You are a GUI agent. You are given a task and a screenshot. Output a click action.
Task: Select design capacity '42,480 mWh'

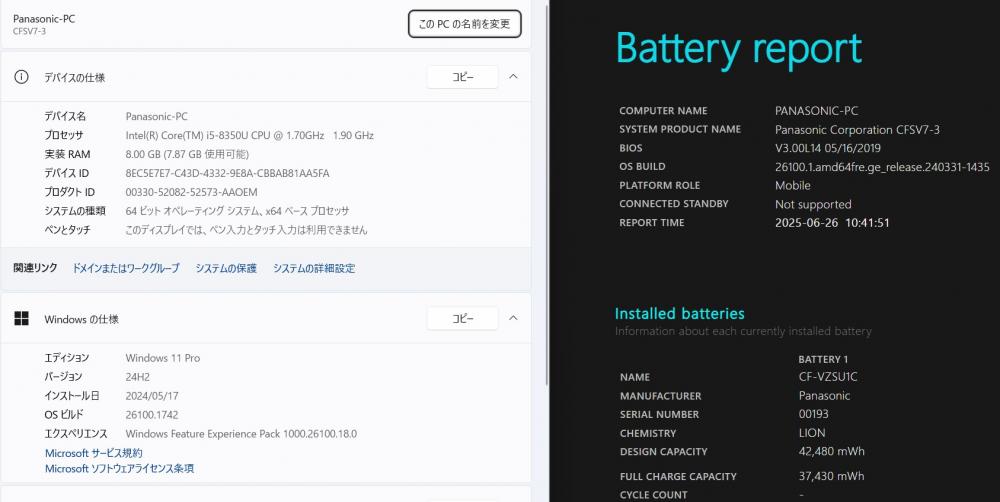click(832, 451)
